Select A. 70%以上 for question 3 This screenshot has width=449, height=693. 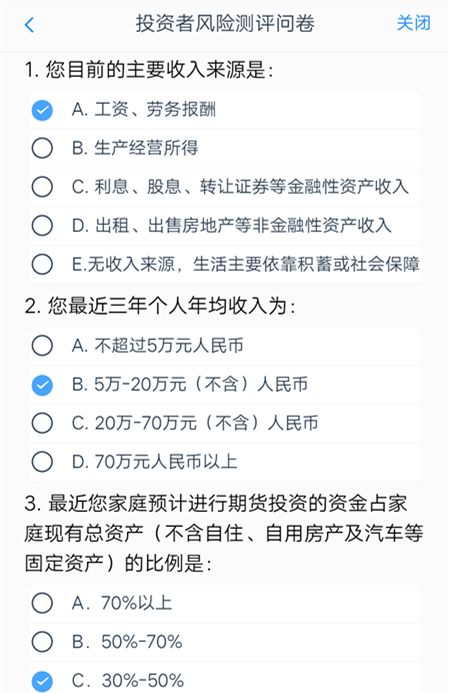click(224, 603)
